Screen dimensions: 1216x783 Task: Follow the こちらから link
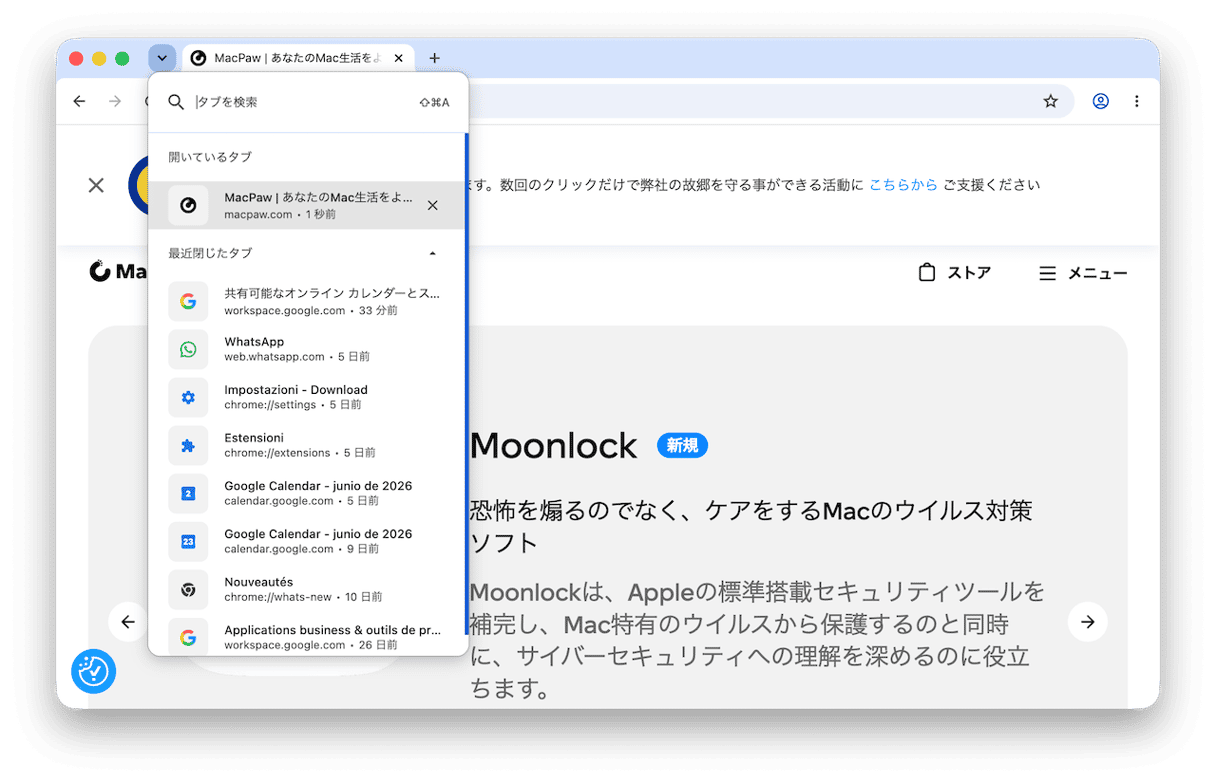click(x=903, y=185)
